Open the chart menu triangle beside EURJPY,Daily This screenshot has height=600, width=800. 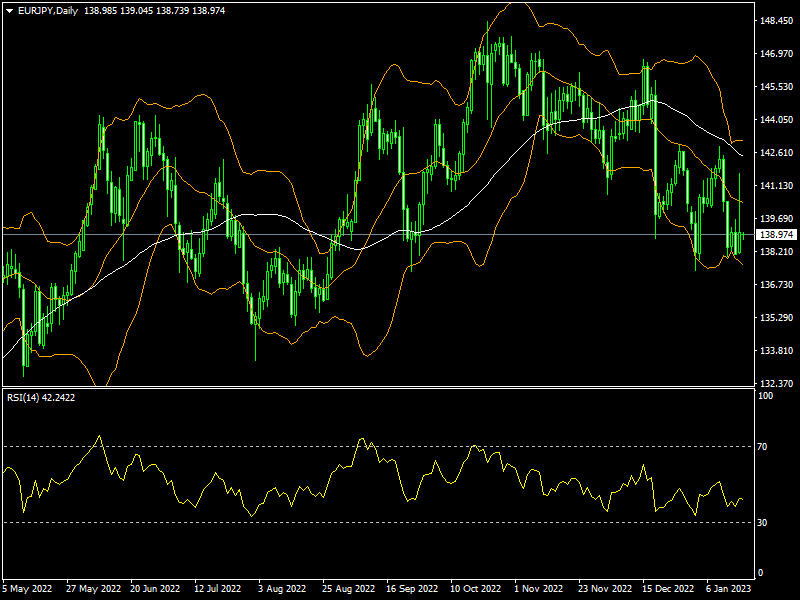coord(9,11)
